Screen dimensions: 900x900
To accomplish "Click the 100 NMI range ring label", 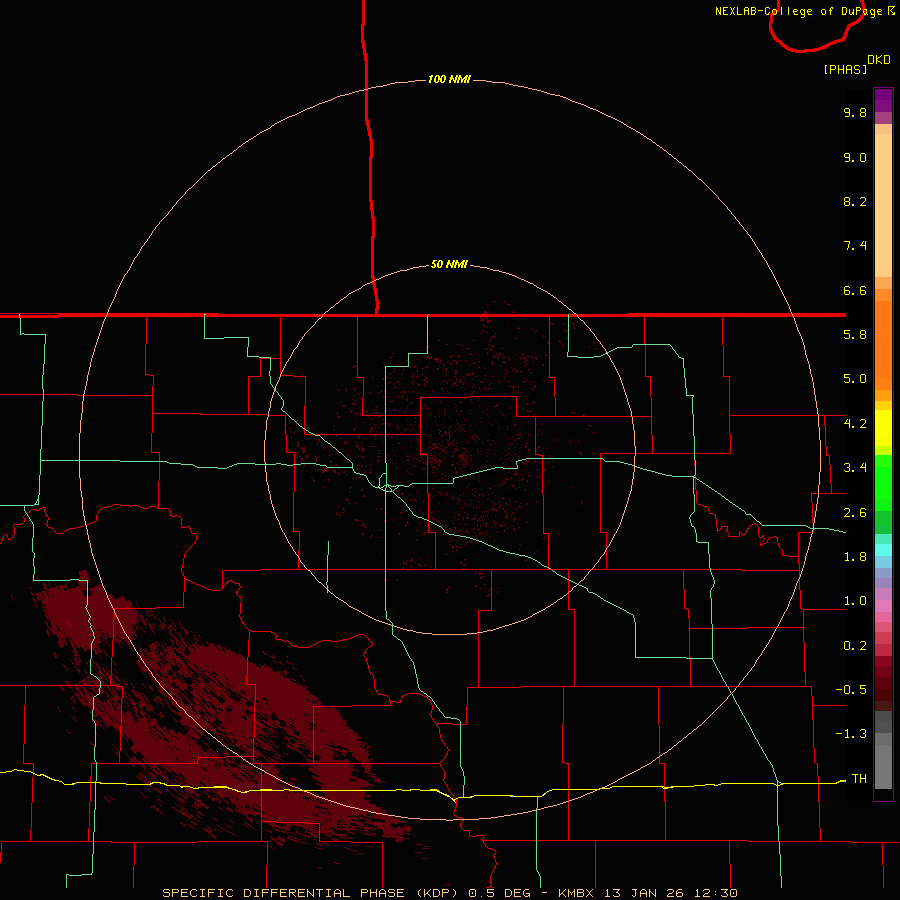I will click(449, 79).
